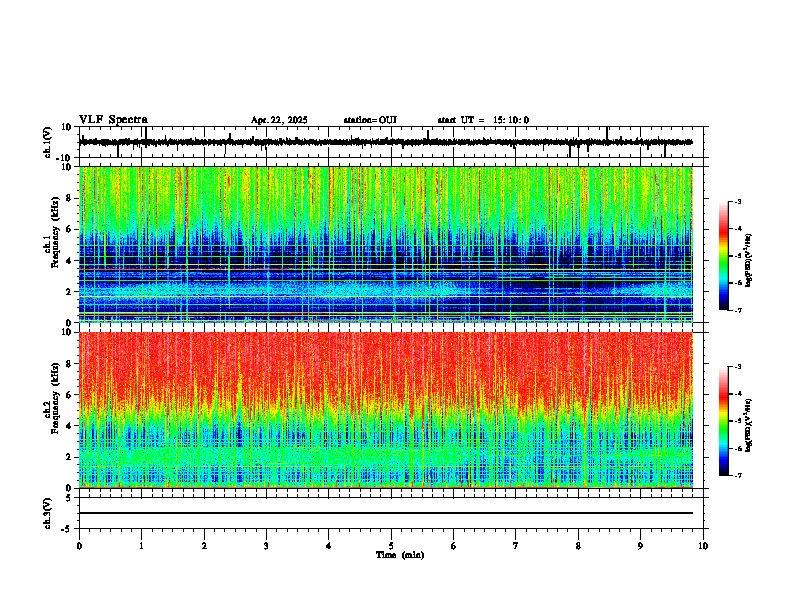Viewport: 792px width, 612px height.
Task: Click the ch.1 spectrogram "4" kHz tick label
Action: 69,261
